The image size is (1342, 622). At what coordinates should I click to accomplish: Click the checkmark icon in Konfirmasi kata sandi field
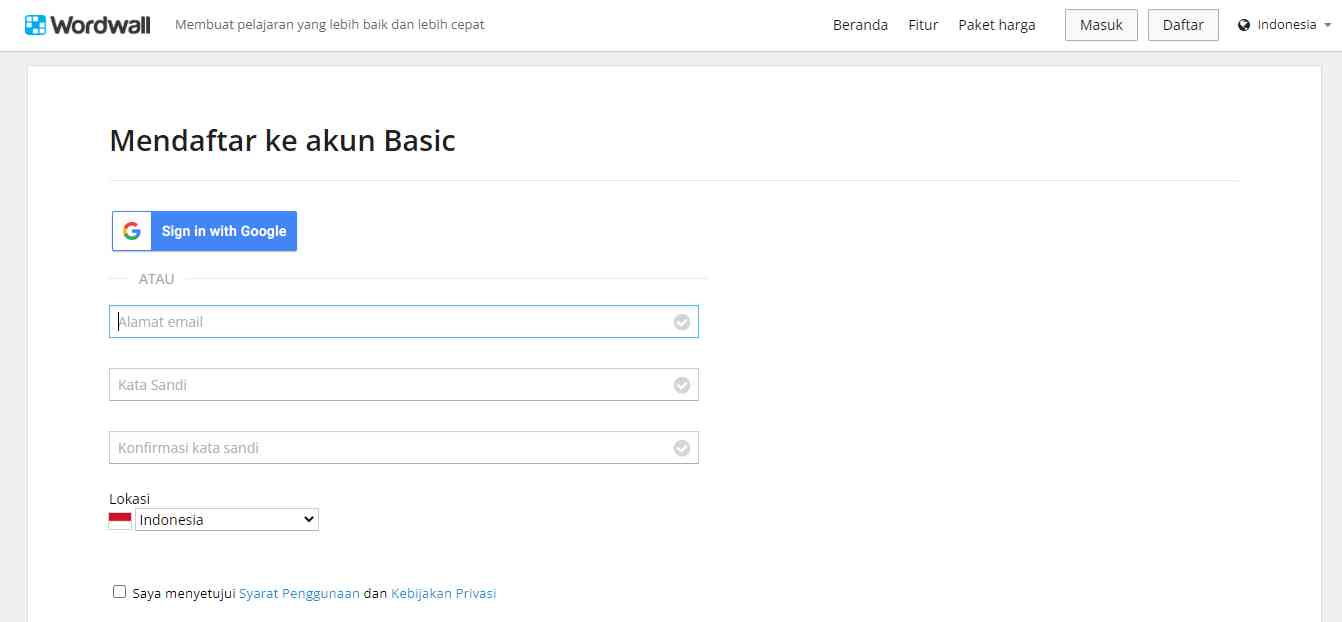click(x=682, y=448)
